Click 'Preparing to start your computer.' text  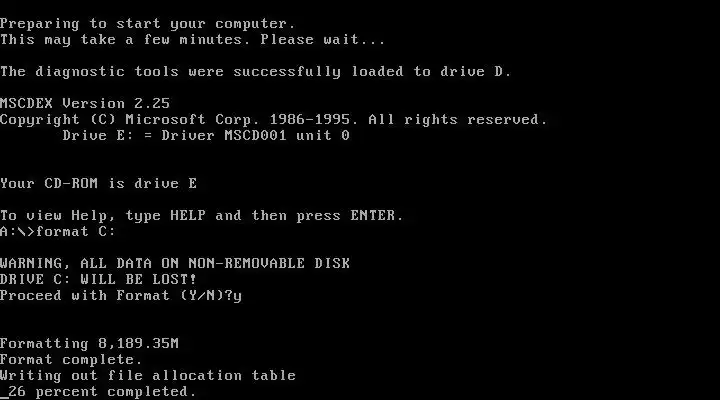[x=148, y=24]
